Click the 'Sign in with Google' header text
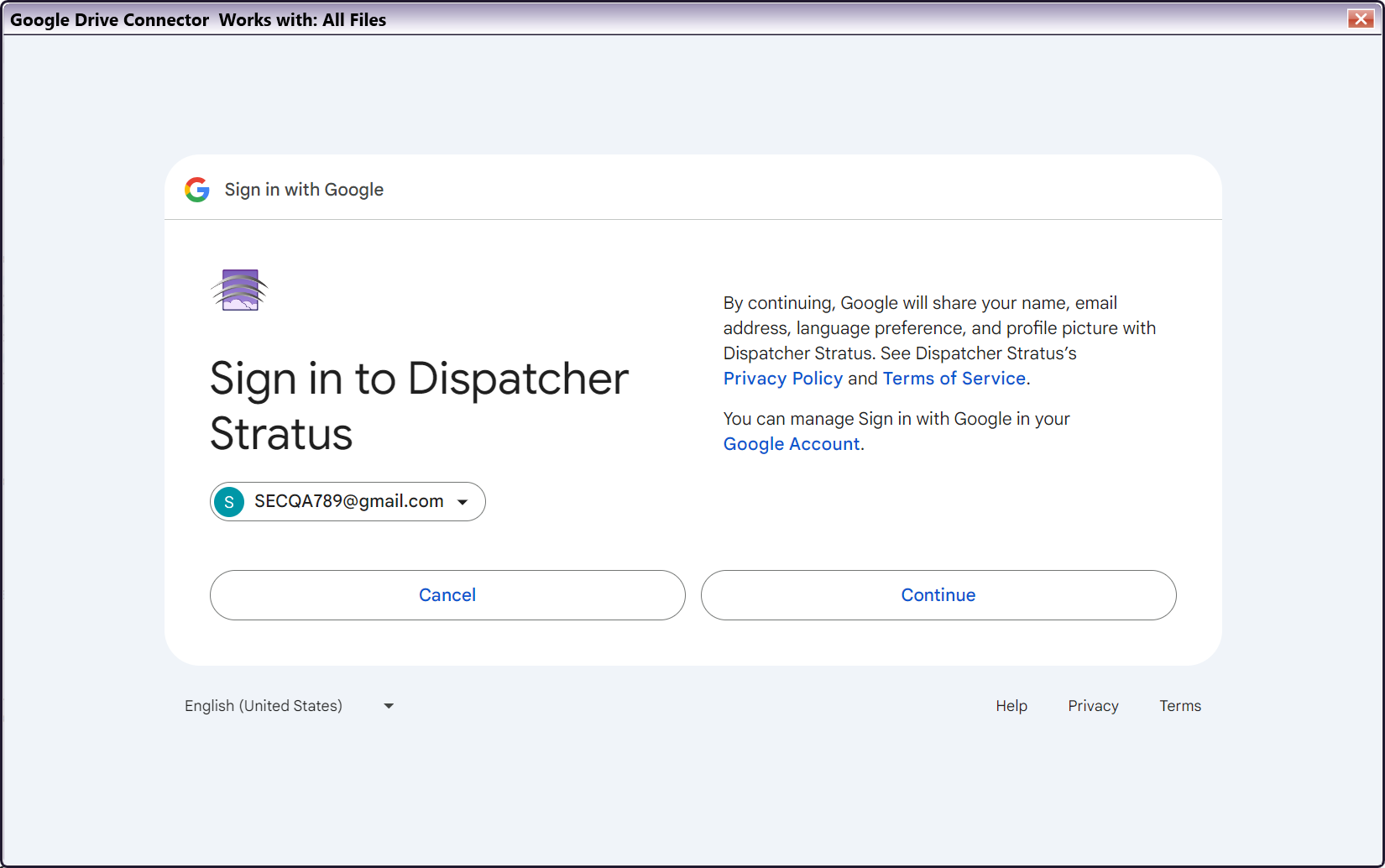Viewport: 1385px width, 868px height. (x=304, y=190)
